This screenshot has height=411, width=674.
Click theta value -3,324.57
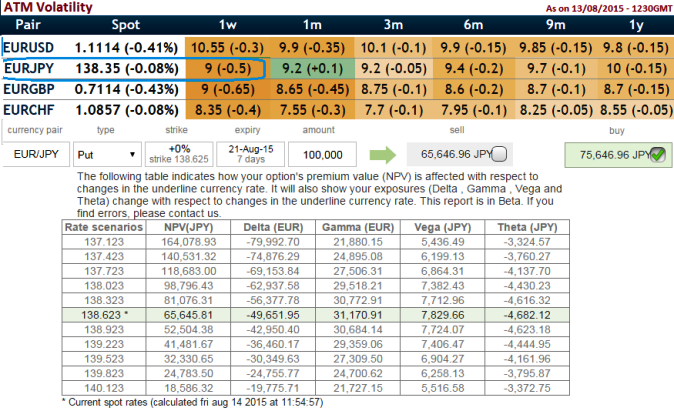[x=527, y=242]
